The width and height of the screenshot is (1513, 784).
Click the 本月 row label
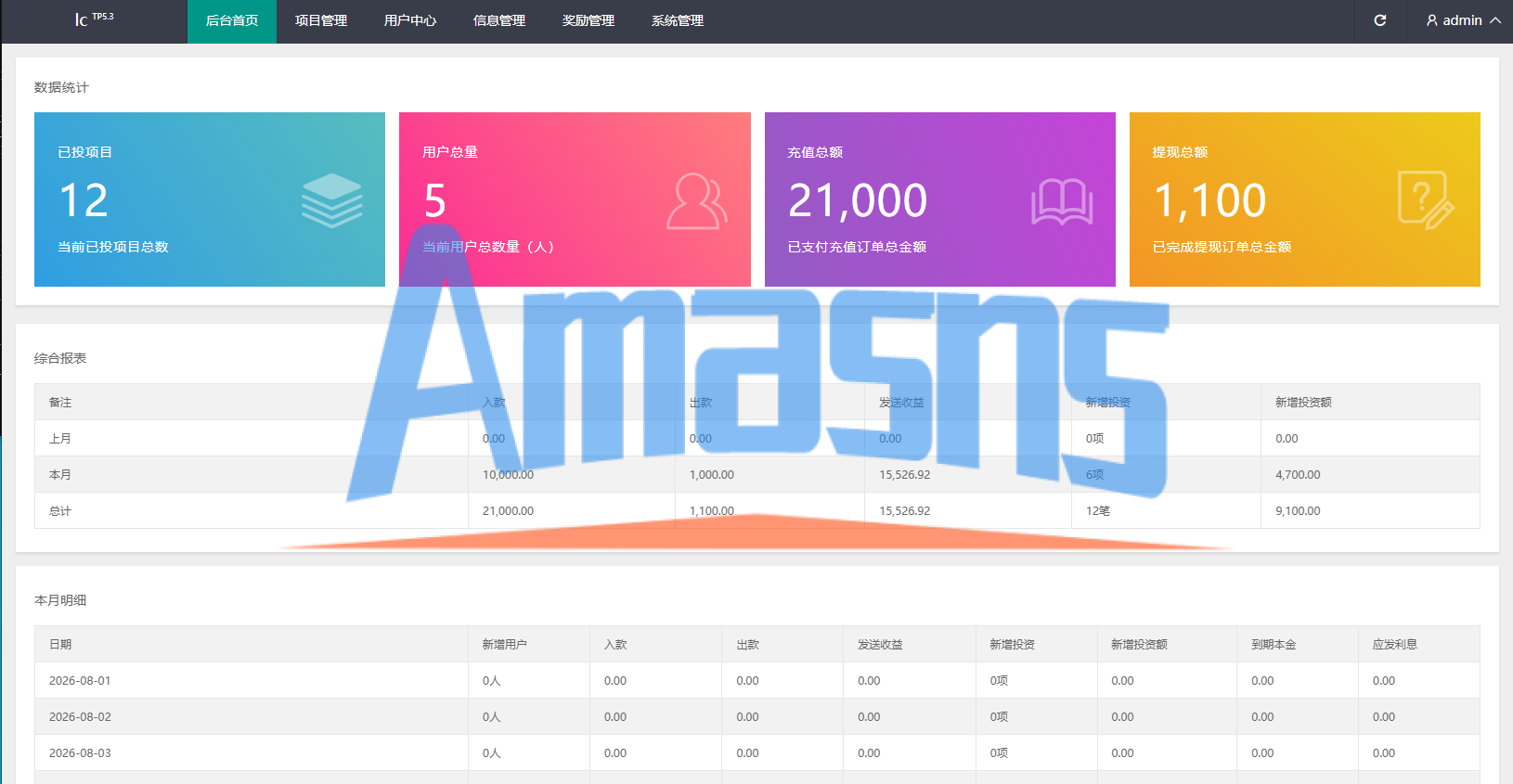(60, 475)
